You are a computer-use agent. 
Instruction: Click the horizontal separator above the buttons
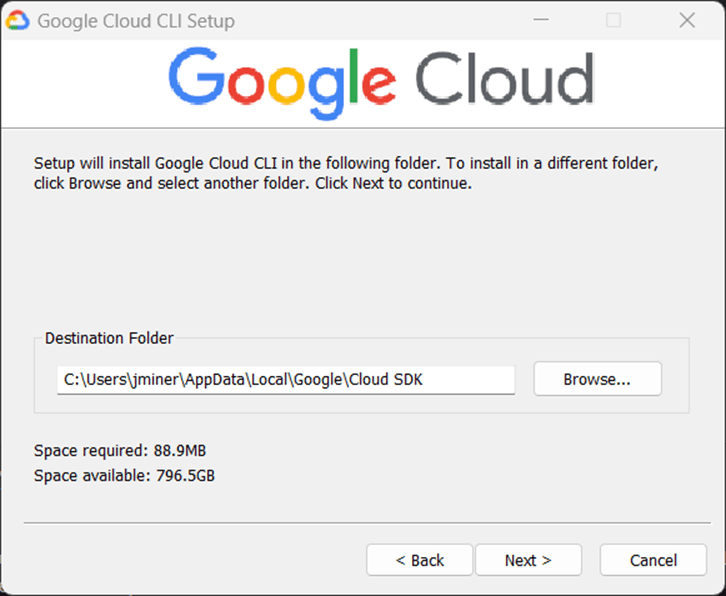364,523
